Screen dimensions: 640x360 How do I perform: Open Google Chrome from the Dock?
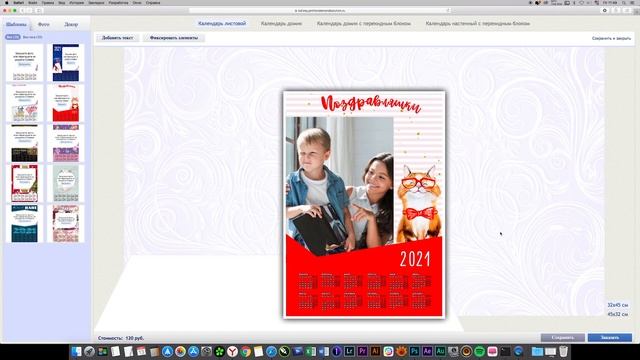(x=245, y=351)
